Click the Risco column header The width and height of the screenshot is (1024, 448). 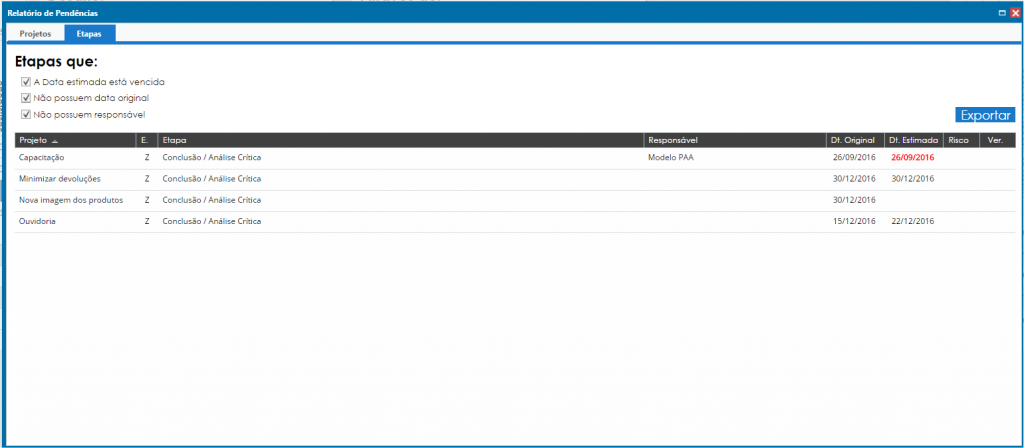(x=961, y=140)
